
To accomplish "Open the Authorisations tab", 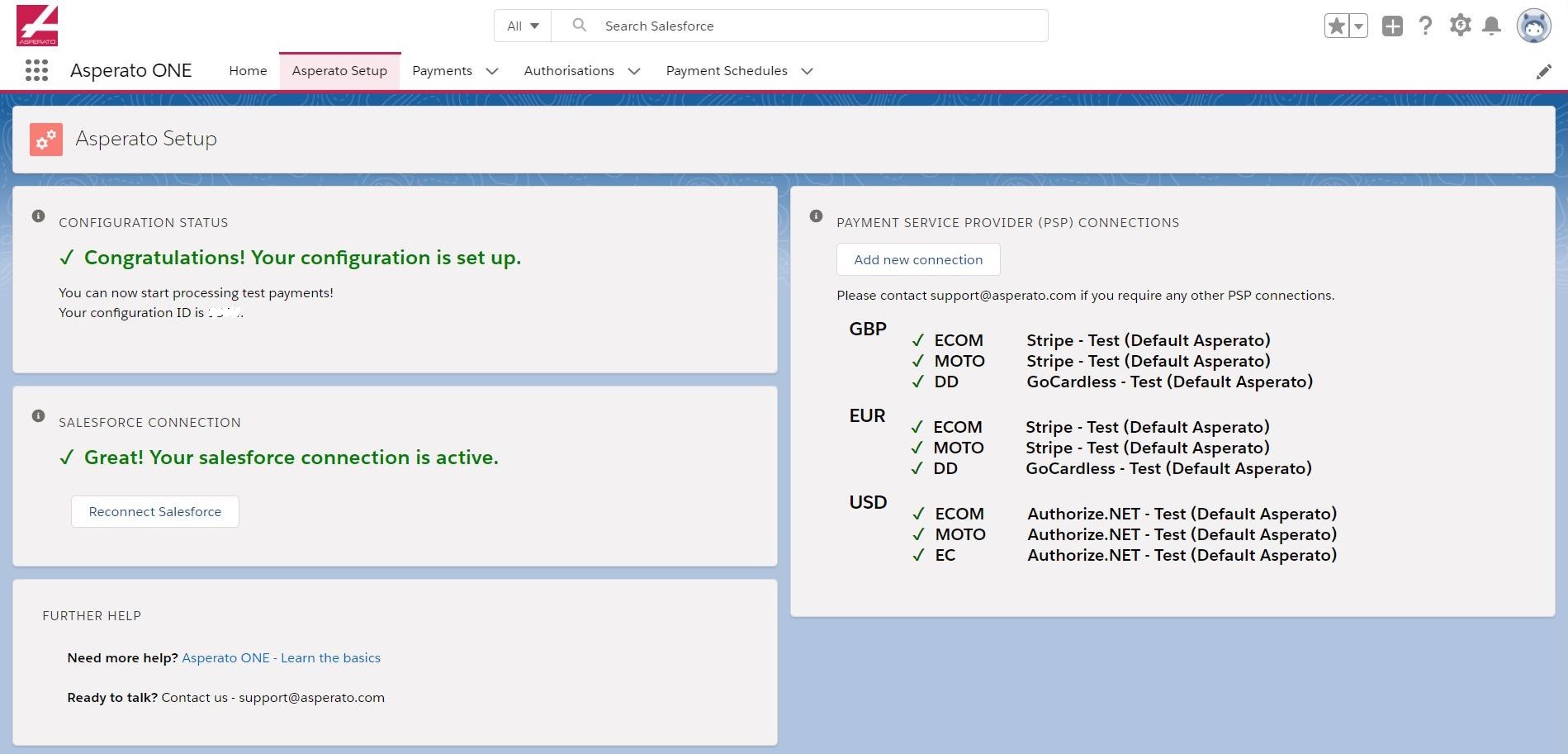I will pyautogui.click(x=569, y=71).
